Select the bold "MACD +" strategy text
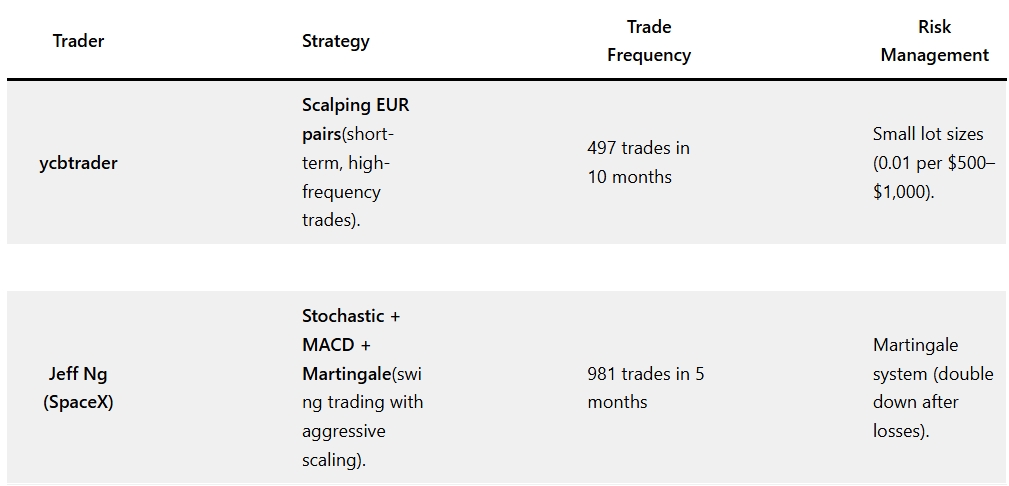 pyautogui.click(x=335, y=345)
